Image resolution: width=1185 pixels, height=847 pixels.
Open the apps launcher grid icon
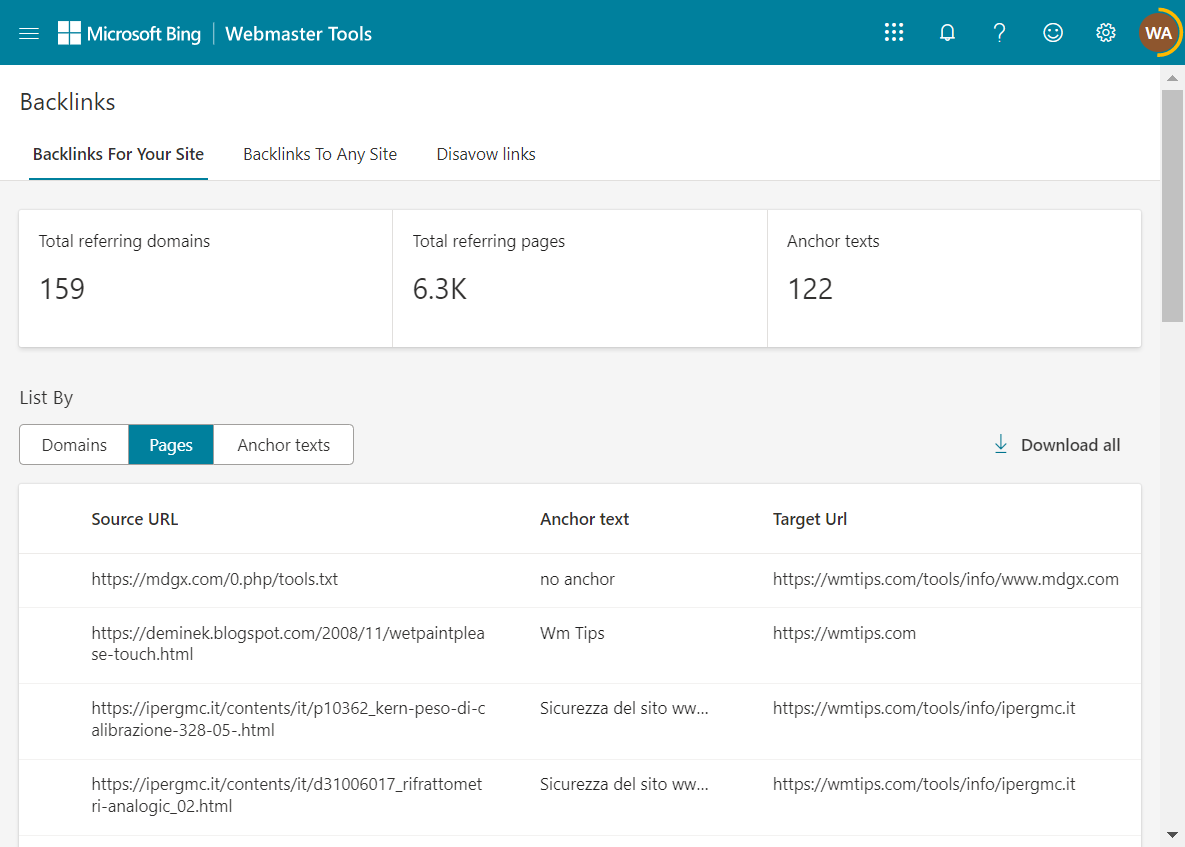[x=893, y=32]
